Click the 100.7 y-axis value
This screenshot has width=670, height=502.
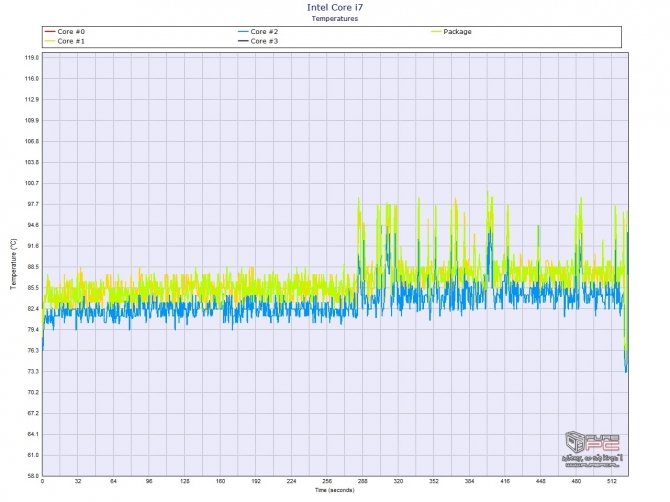(x=32, y=183)
